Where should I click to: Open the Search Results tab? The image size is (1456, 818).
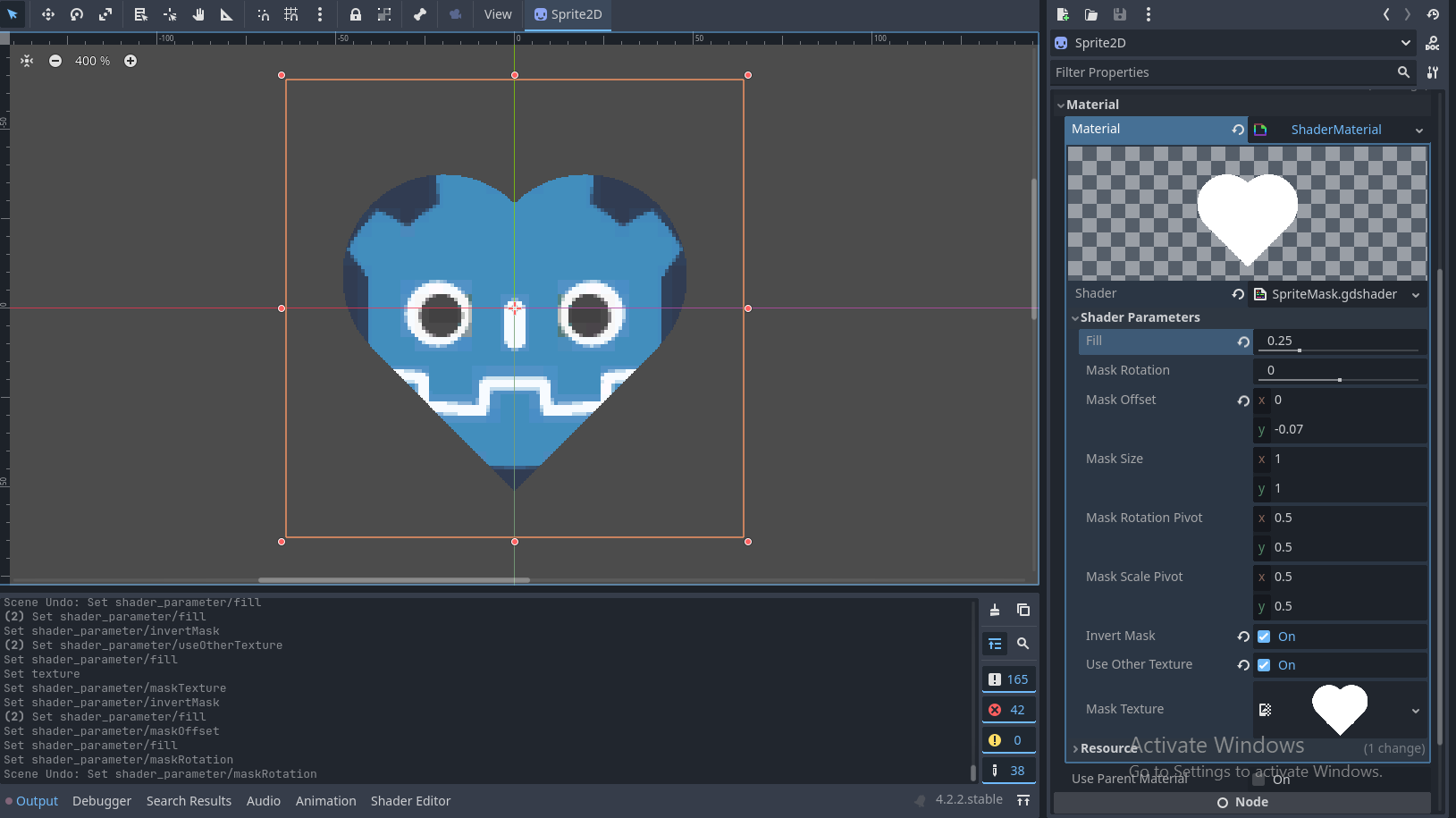[189, 801]
